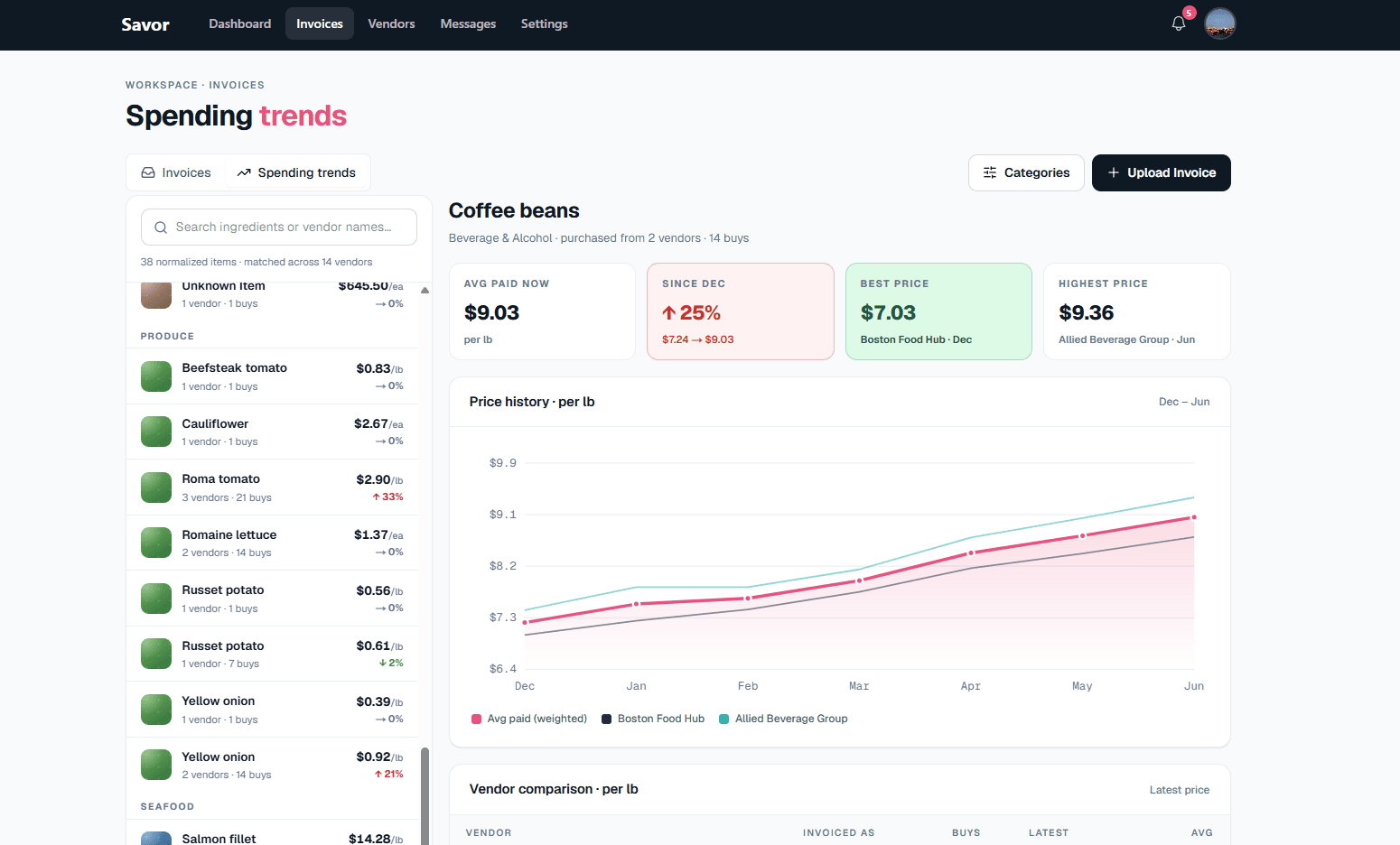
Task: Click the Upload Invoice button
Action: (x=1161, y=172)
